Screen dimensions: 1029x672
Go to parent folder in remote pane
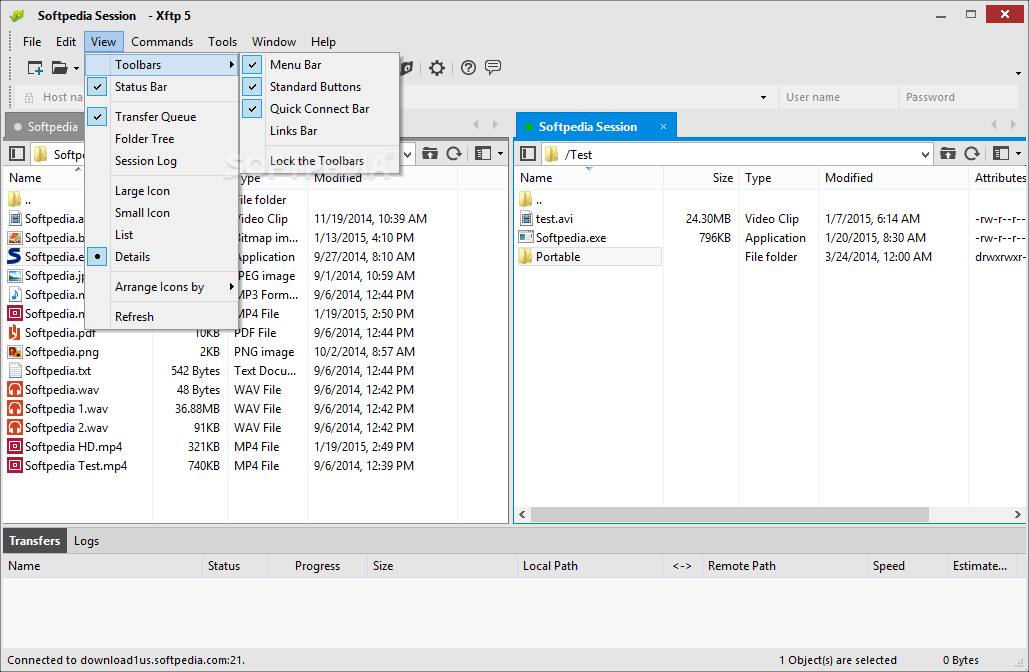tap(948, 154)
